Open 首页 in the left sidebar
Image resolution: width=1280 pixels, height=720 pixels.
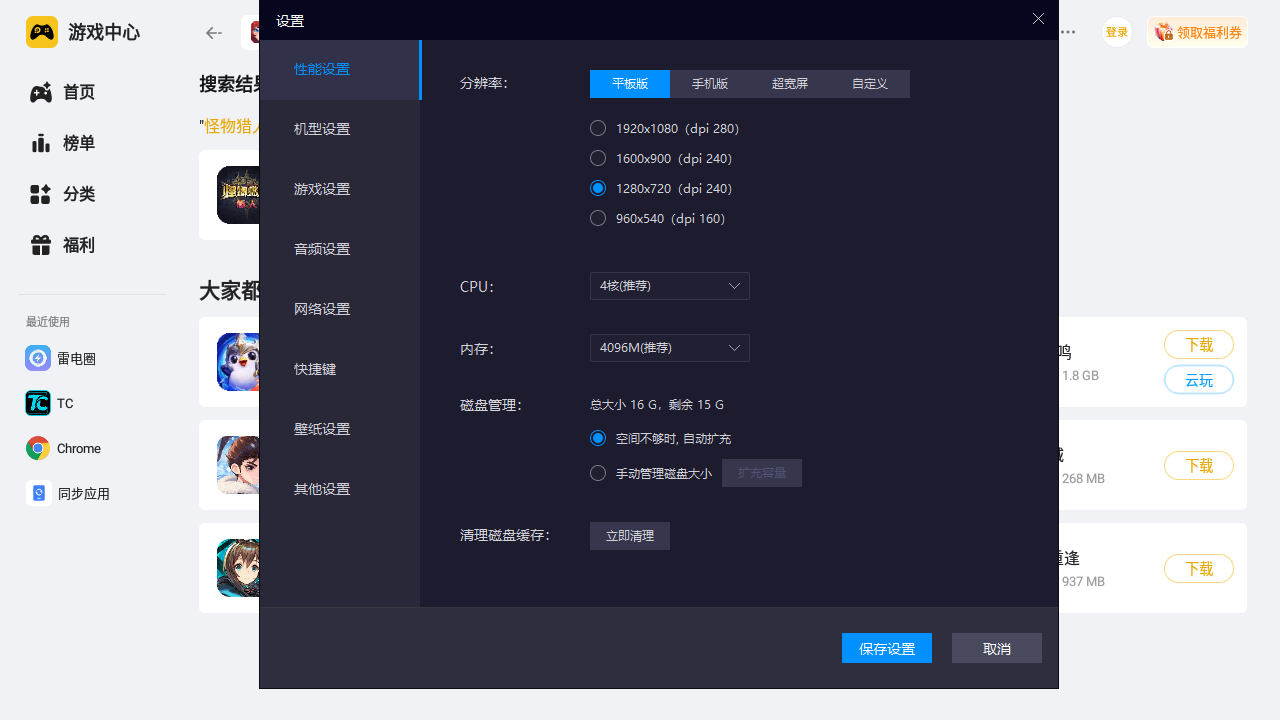coord(62,92)
